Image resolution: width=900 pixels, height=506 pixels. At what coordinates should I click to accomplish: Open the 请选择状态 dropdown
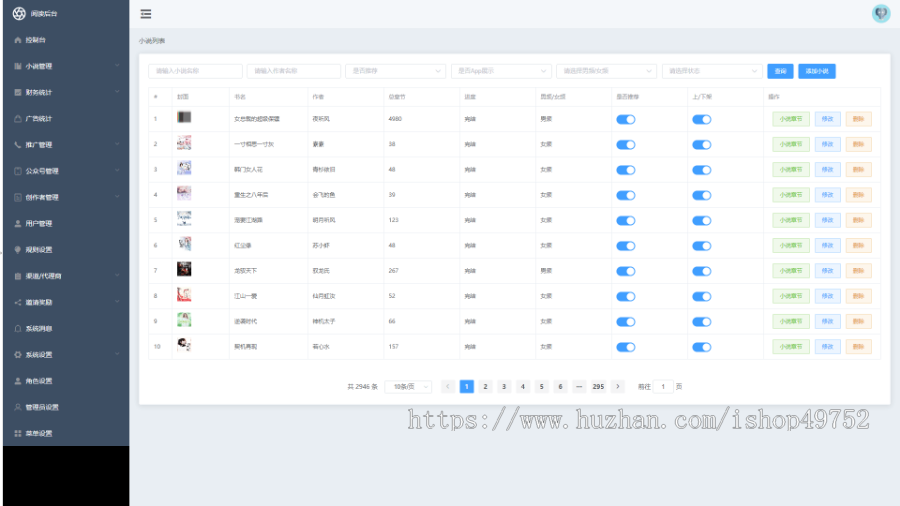click(x=712, y=71)
